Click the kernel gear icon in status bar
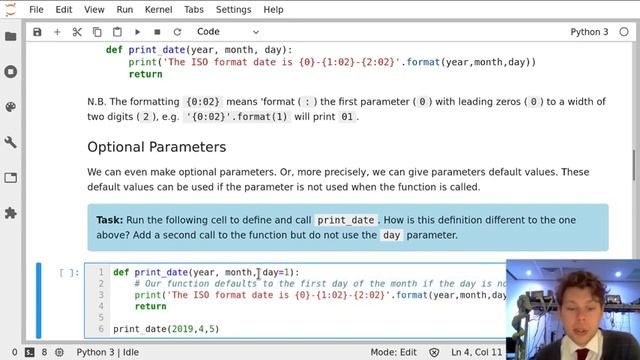The height and width of the screenshot is (360, 640). coord(59,352)
